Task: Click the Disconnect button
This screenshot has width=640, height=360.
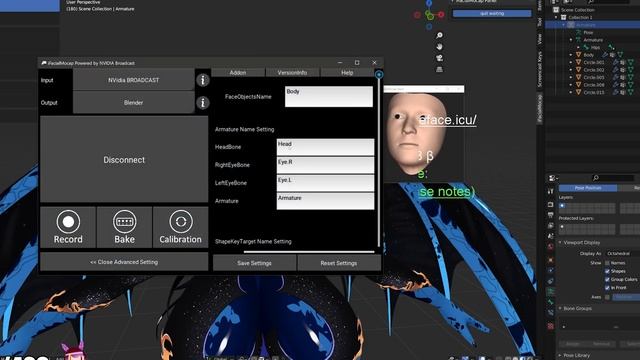Action: [x=124, y=160]
